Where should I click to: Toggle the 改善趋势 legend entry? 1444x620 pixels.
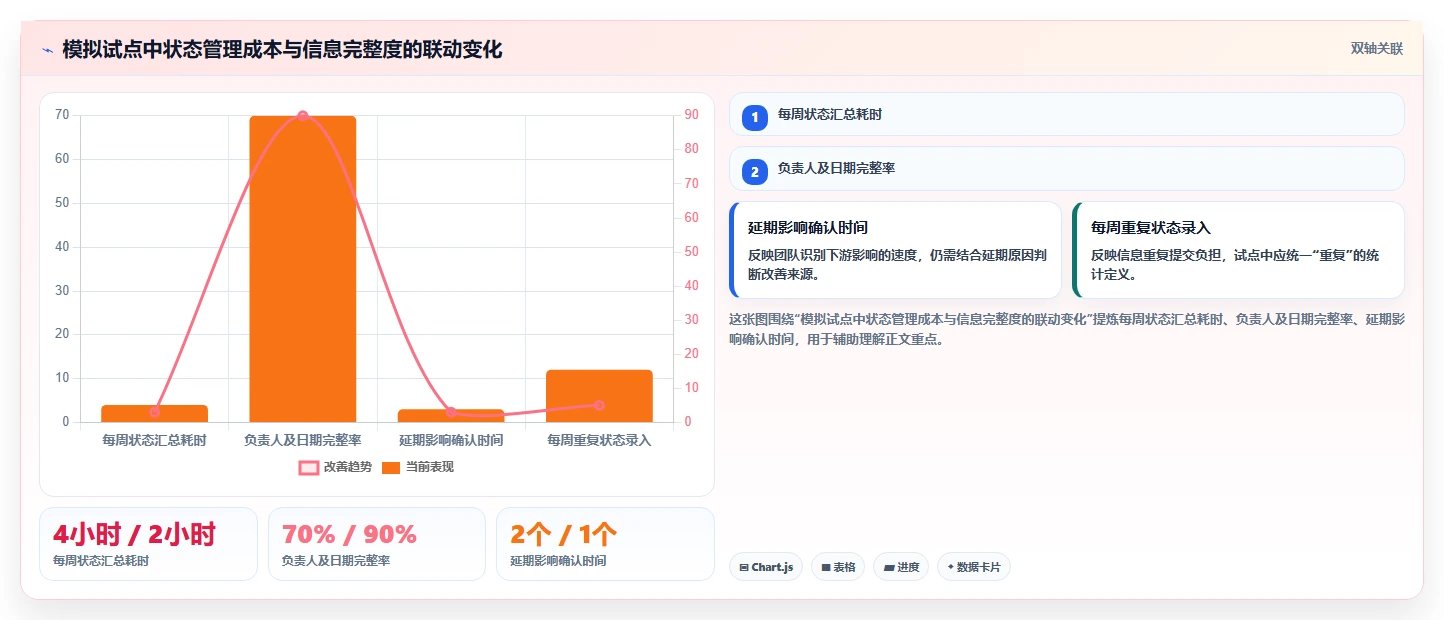click(335, 467)
